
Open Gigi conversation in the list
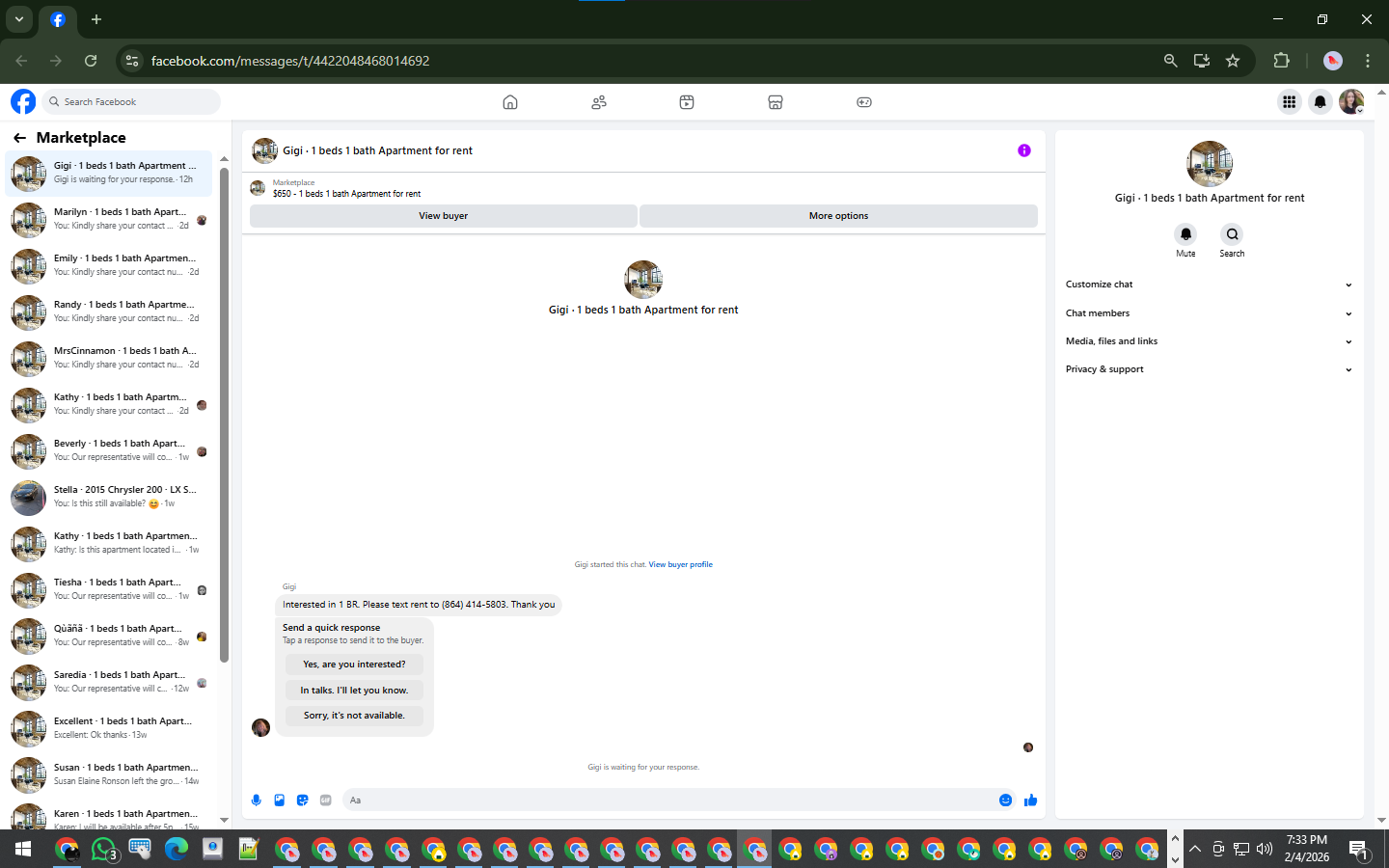coord(109,173)
